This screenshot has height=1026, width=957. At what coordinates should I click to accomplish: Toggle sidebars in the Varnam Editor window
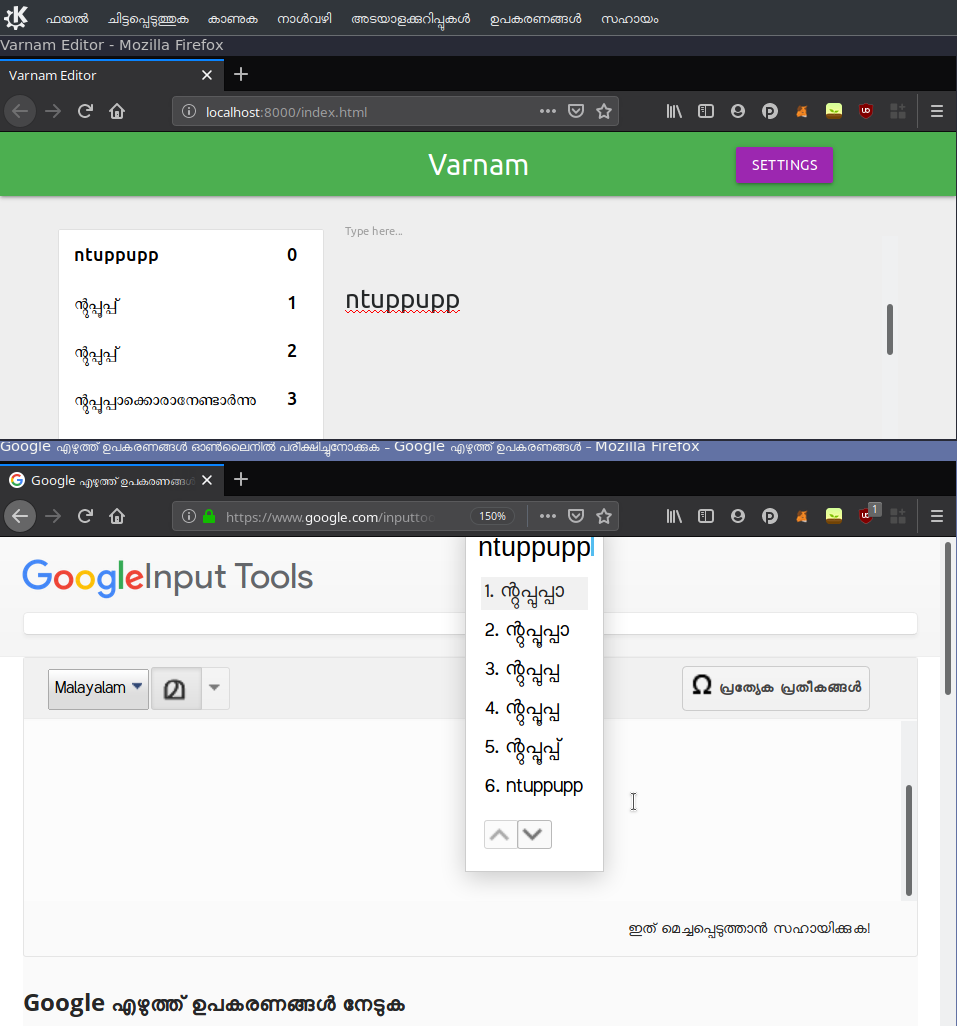pyautogui.click(x=706, y=111)
